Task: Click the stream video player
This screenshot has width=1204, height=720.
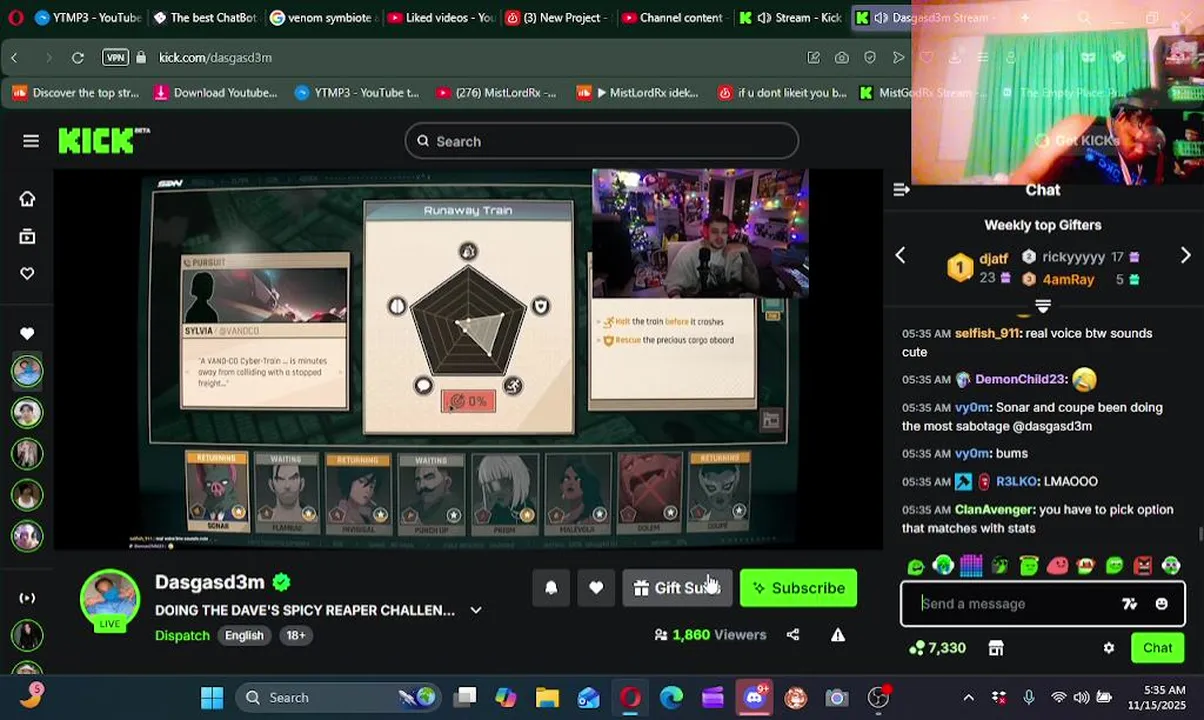Action: point(468,360)
